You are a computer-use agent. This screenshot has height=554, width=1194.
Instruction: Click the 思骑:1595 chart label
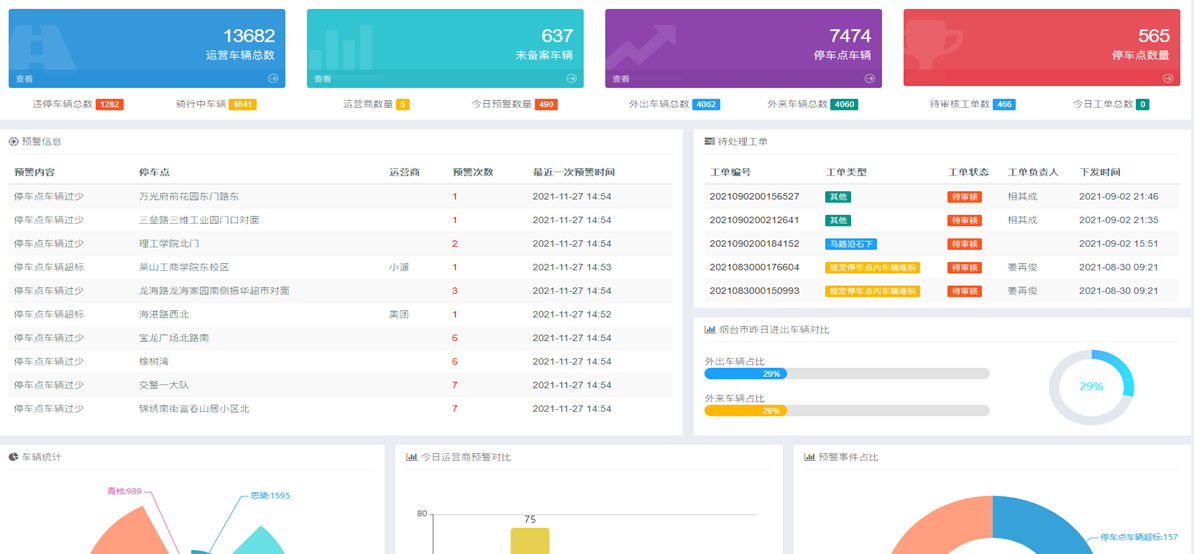[270, 495]
